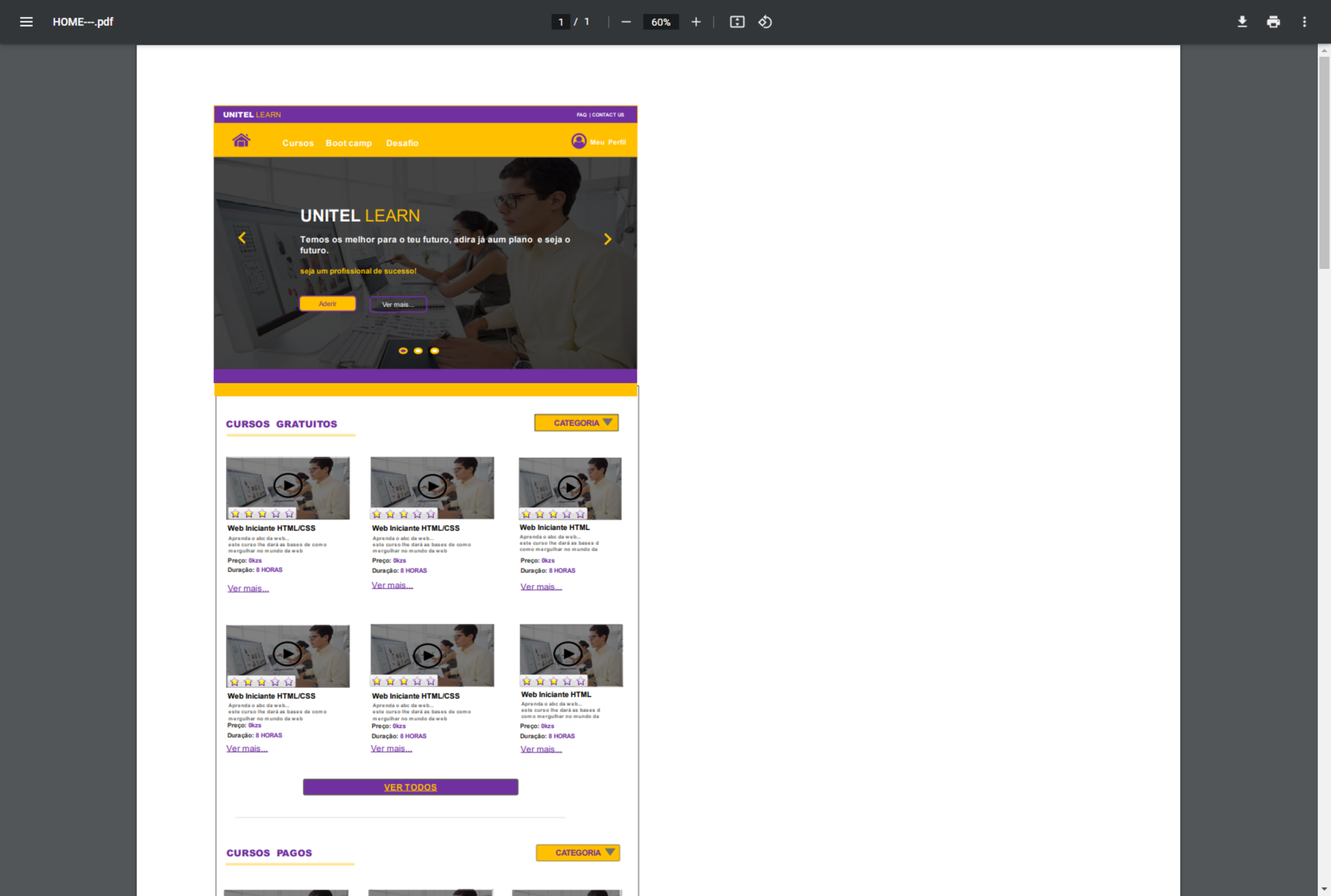Click the fit to page icon
Image resolution: width=1331 pixels, height=896 pixels.
(x=737, y=22)
